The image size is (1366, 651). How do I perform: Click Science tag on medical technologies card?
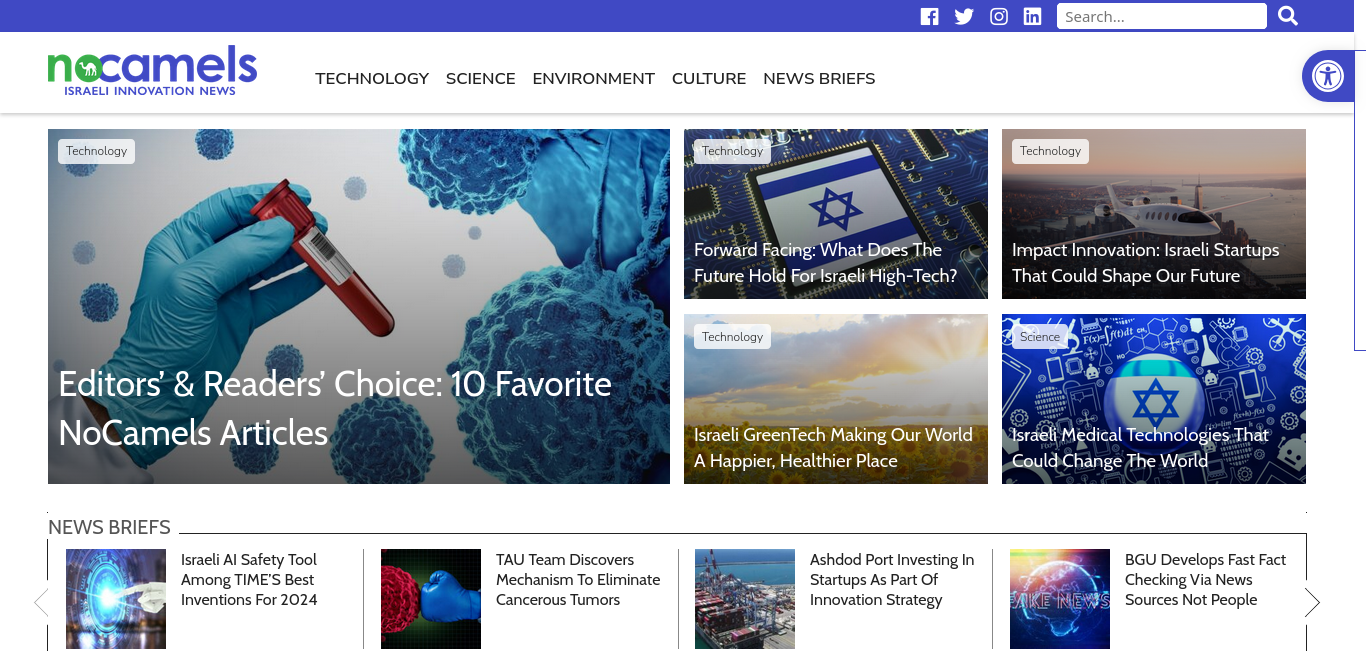tap(1040, 337)
